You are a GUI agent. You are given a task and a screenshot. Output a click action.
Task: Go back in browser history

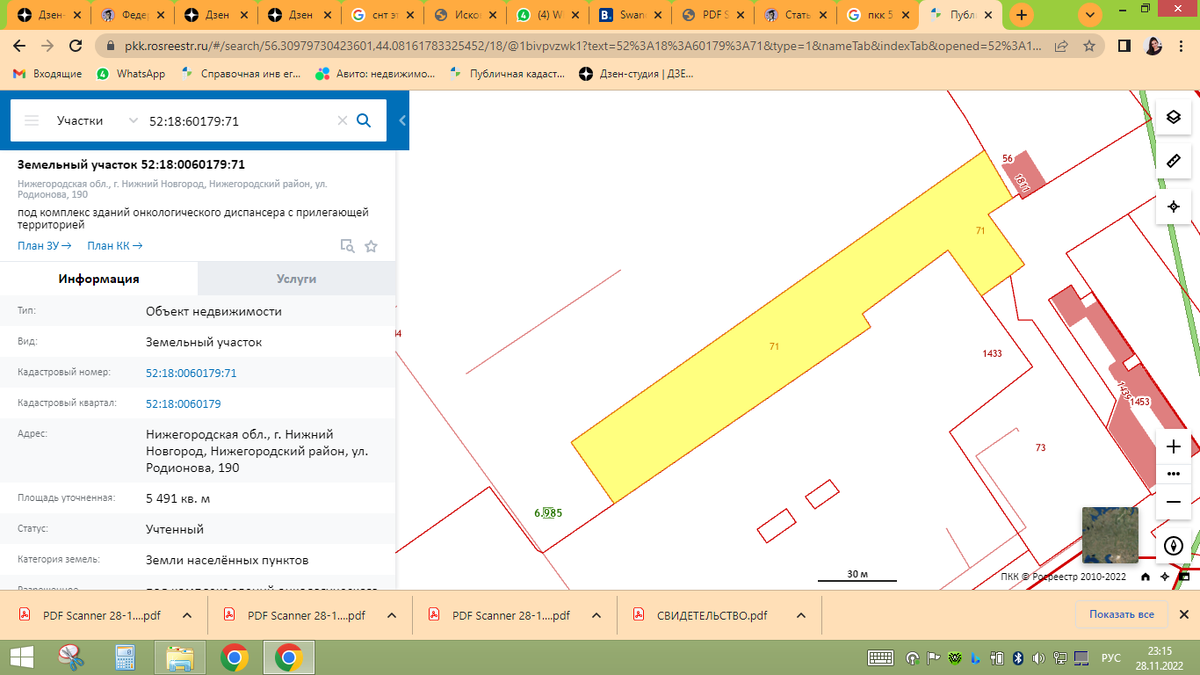pos(20,46)
